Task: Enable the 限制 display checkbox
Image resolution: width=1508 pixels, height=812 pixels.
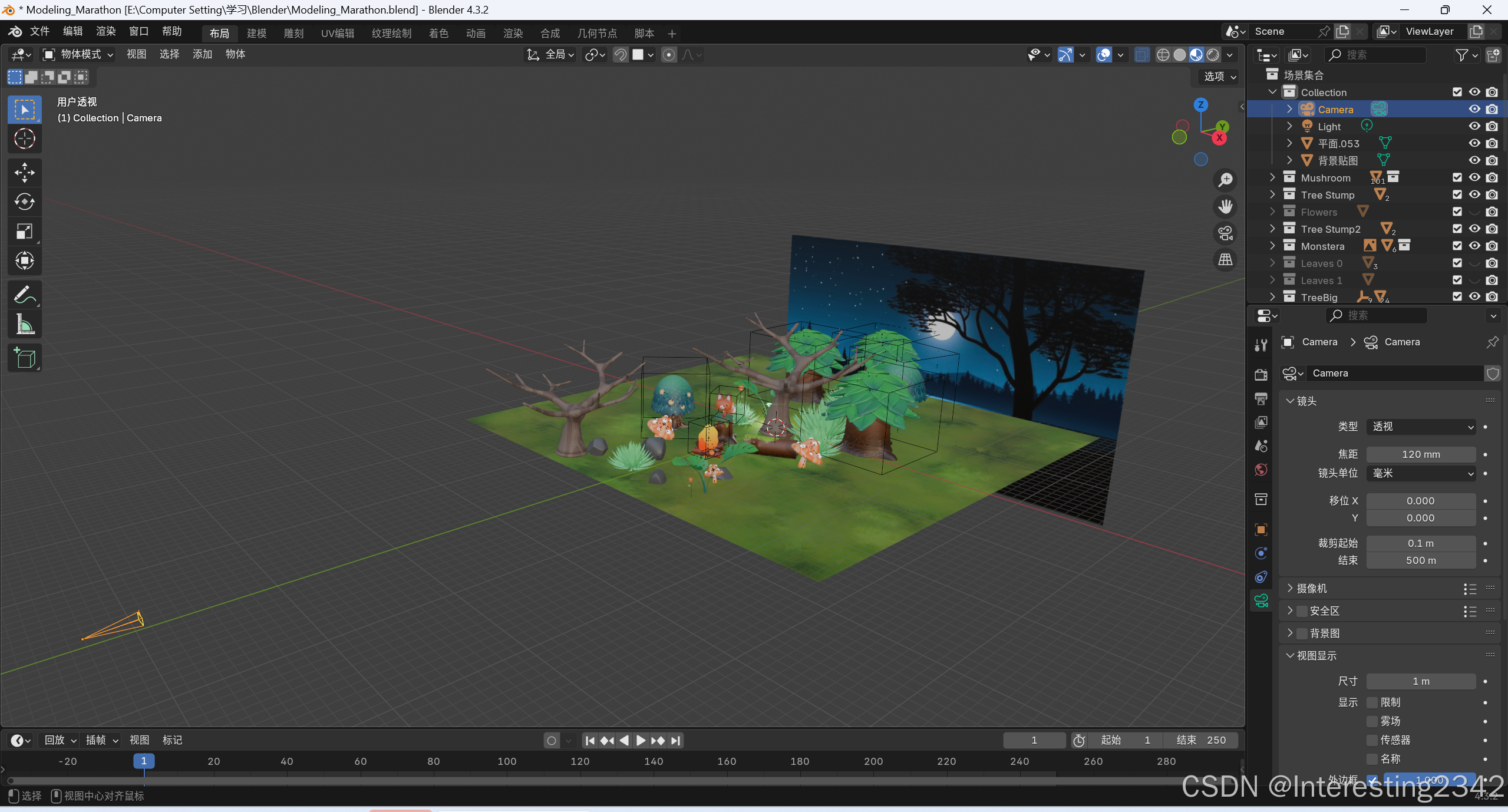Action: pyautogui.click(x=1372, y=702)
